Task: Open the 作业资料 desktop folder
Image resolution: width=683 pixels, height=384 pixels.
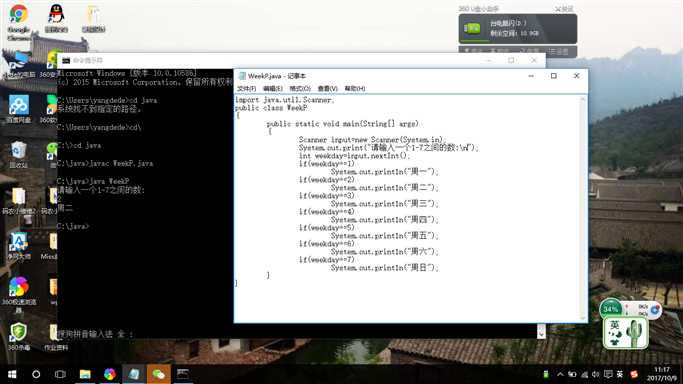Action: pyautogui.click(x=56, y=337)
